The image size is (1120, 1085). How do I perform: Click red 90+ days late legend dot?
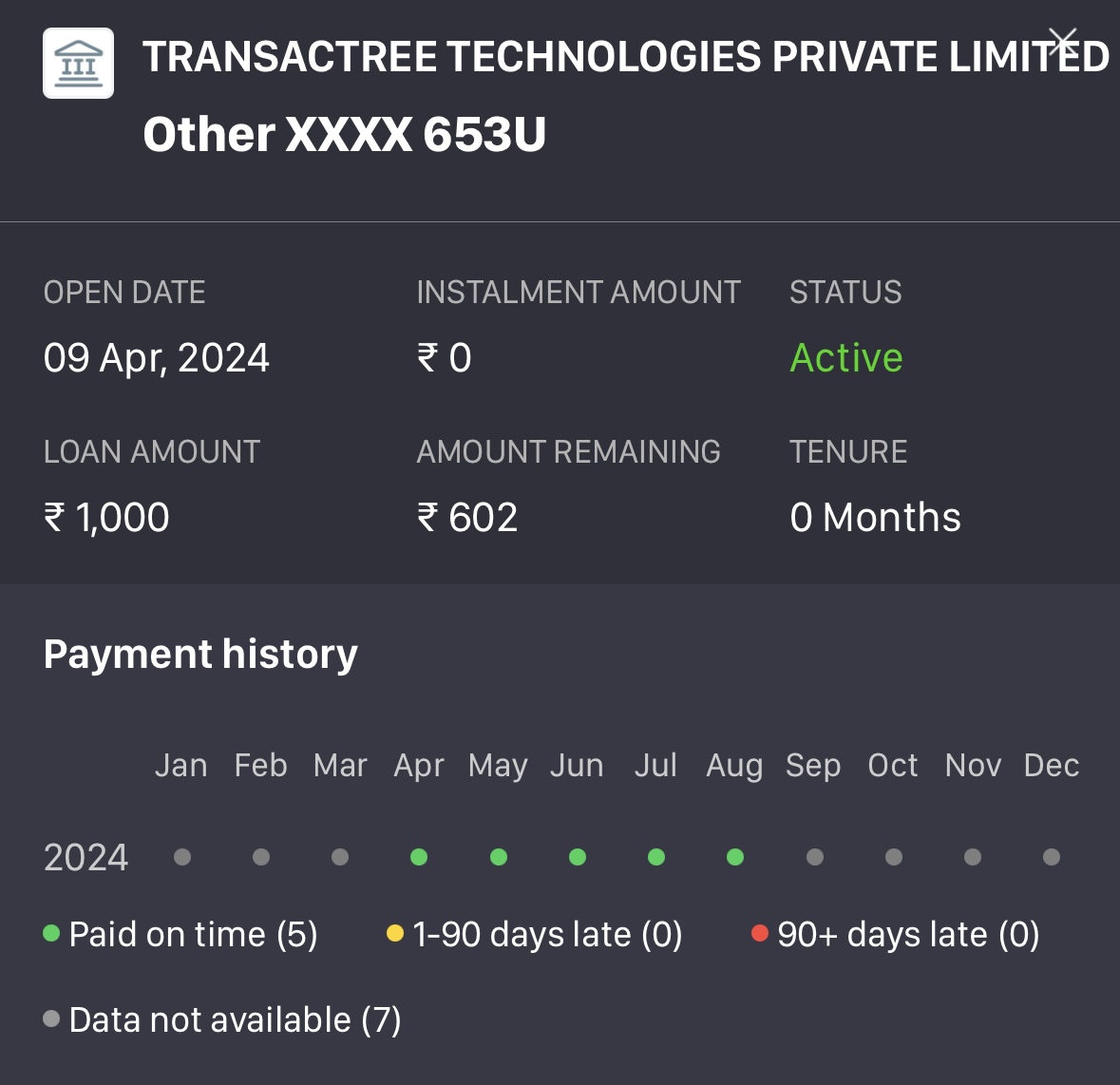(x=759, y=934)
